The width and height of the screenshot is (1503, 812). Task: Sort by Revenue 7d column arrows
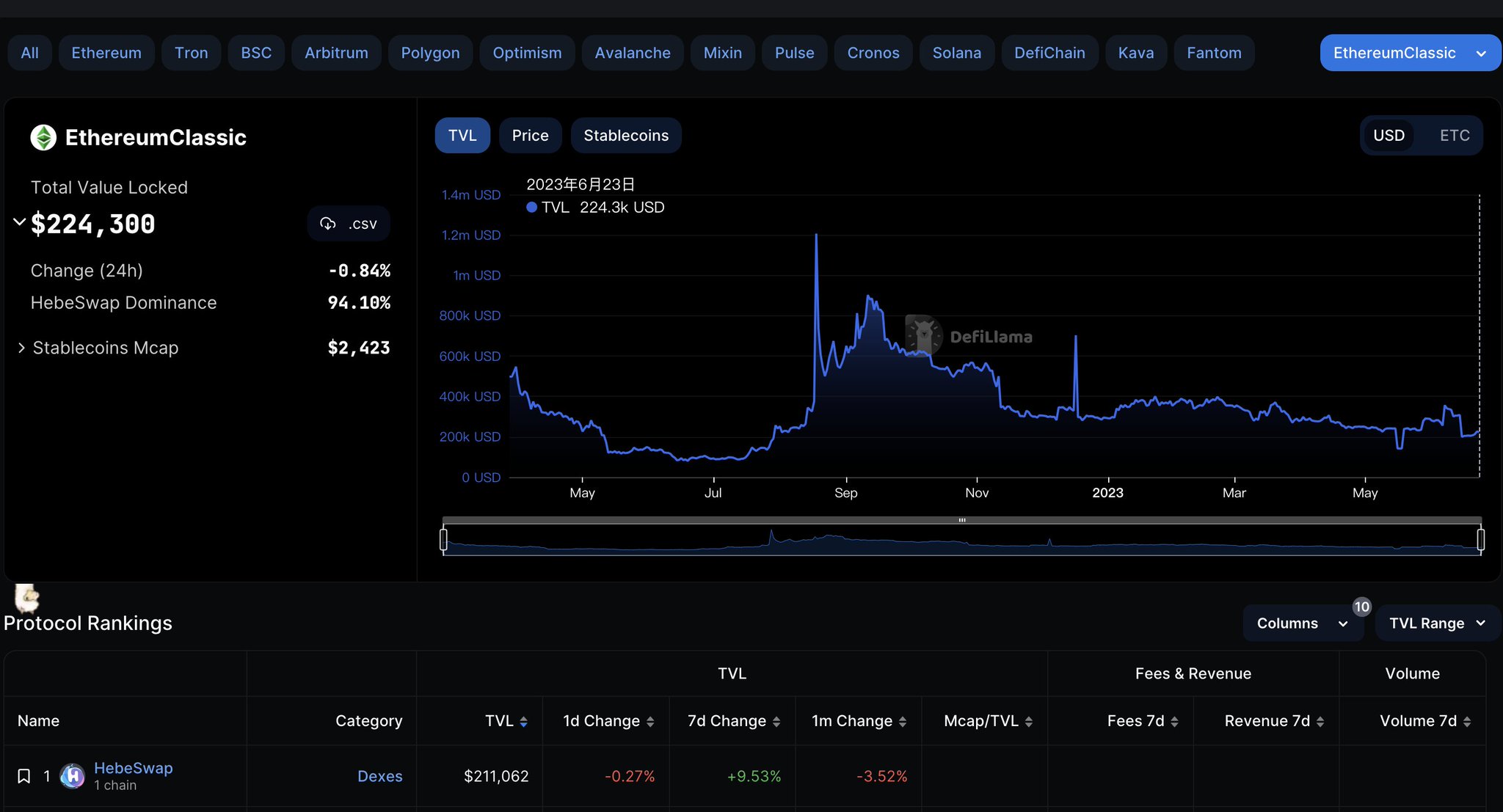(1320, 722)
